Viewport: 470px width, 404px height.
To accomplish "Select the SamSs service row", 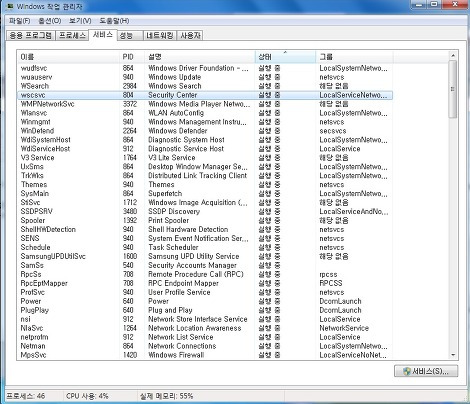I will click(205, 265).
